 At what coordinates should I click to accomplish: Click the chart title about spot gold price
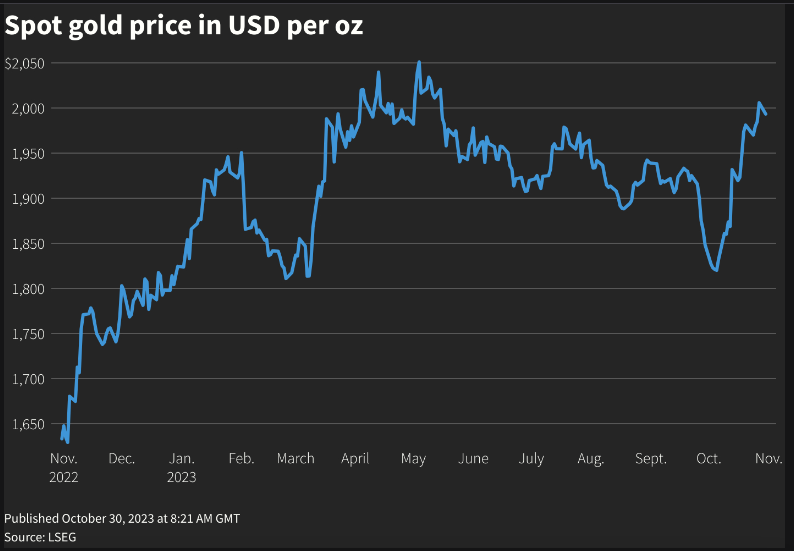184,28
